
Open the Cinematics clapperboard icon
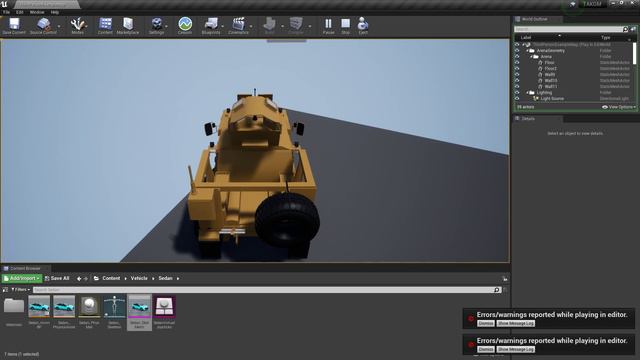click(238, 24)
